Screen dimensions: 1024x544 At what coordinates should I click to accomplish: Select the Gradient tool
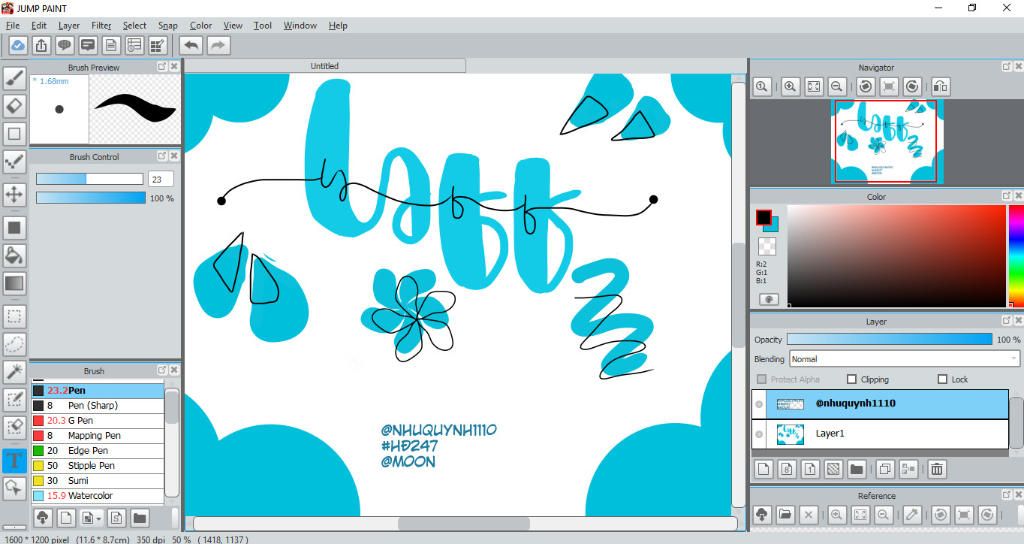pos(14,283)
